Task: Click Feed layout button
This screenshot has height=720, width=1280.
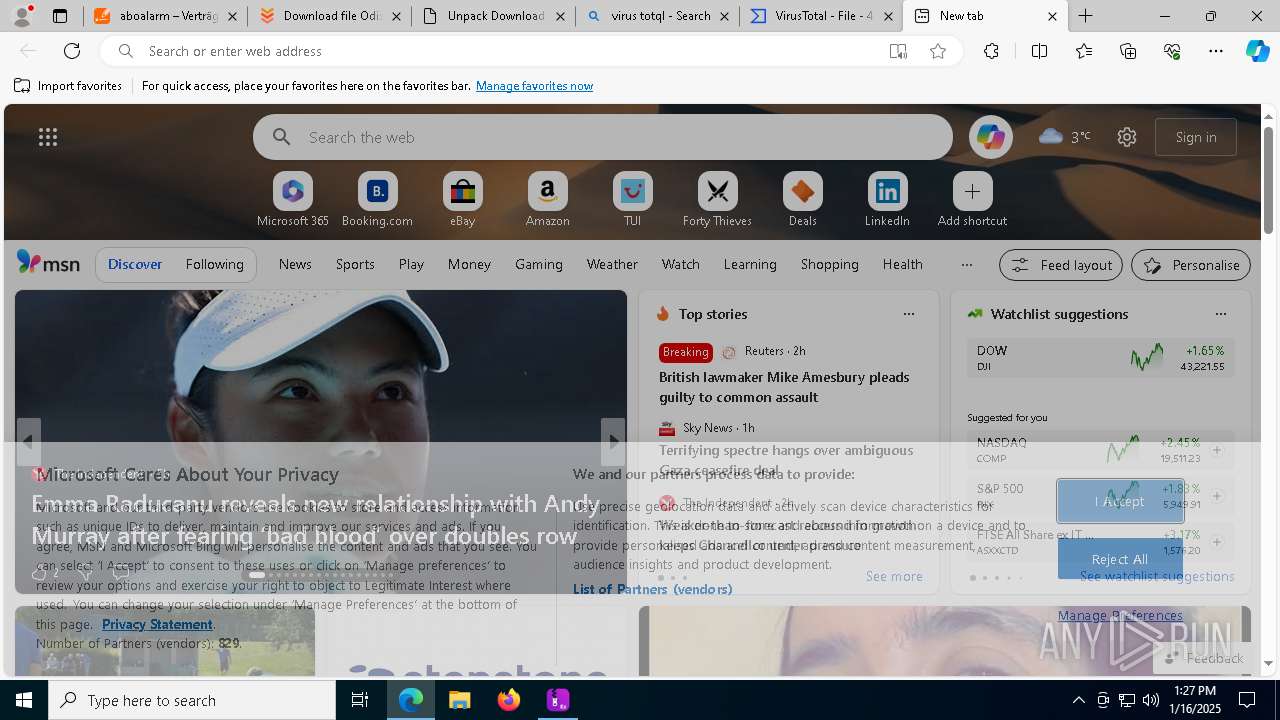Action: [1061, 265]
